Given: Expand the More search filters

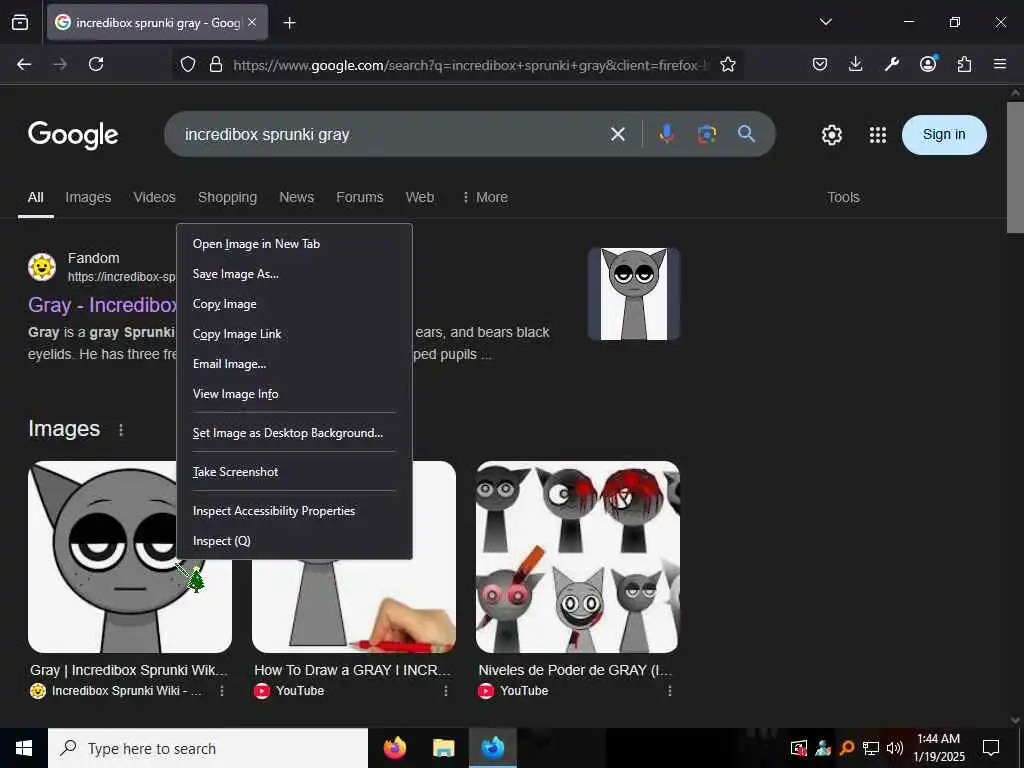Looking at the screenshot, I should click(x=485, y=197).
